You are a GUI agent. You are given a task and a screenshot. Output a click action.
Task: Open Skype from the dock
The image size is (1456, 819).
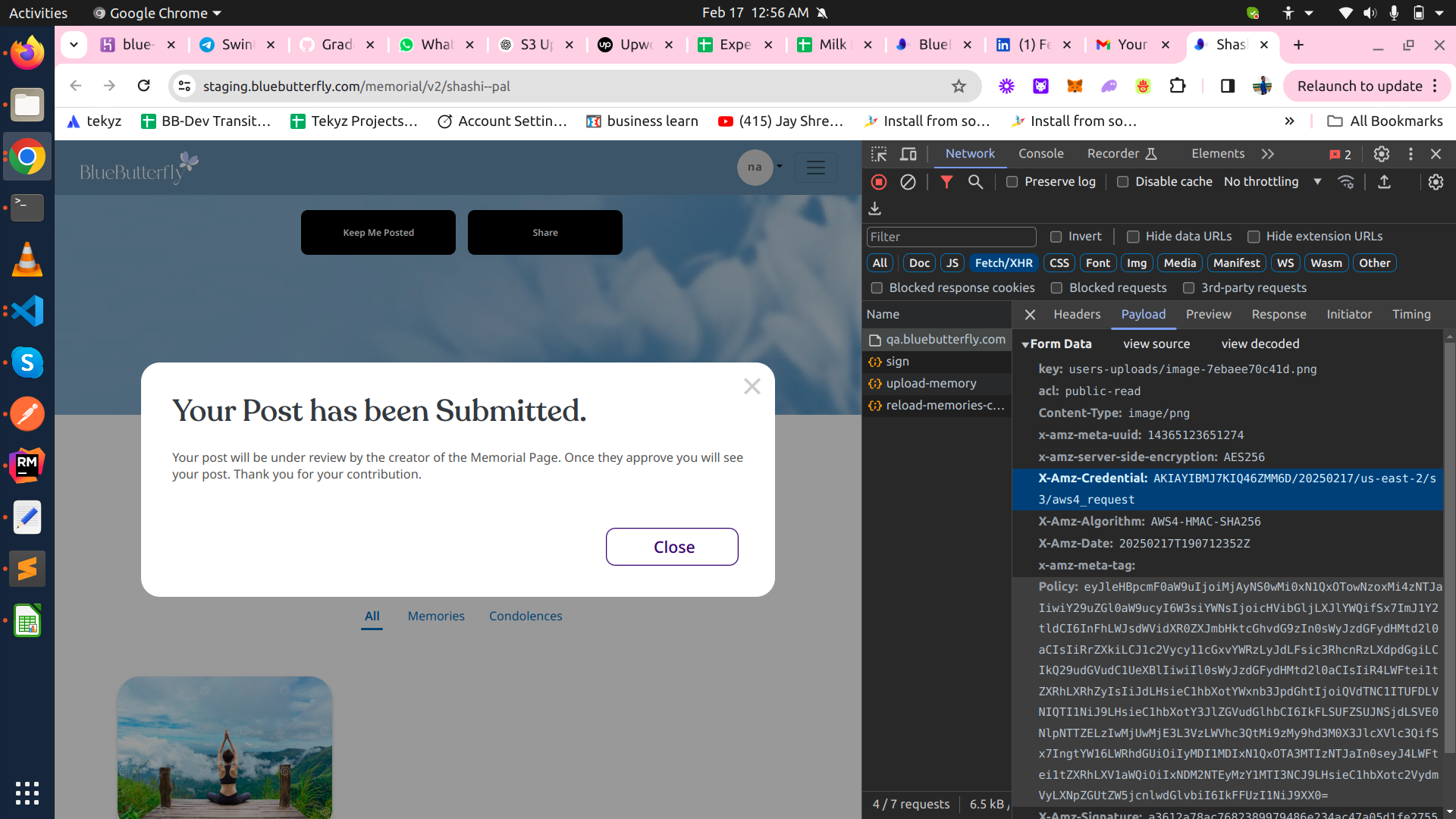(27, 362)
